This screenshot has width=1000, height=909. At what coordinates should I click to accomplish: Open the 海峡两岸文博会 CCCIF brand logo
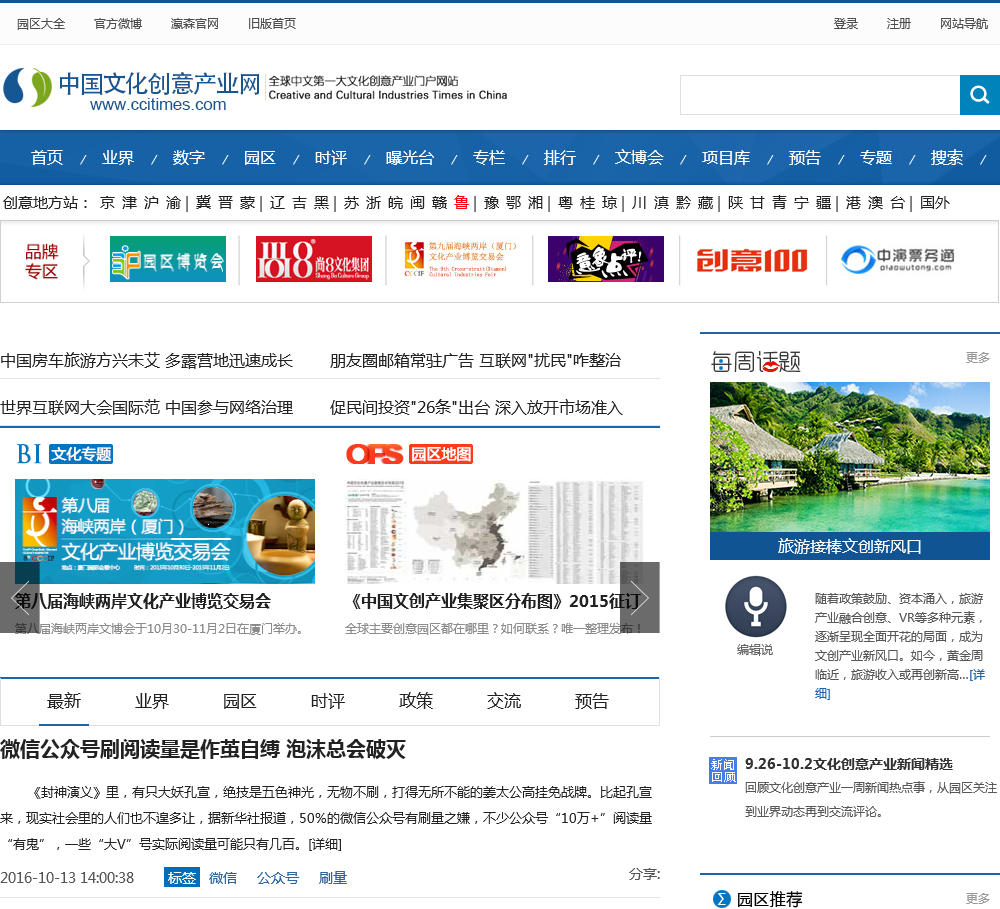pos(460,259)
